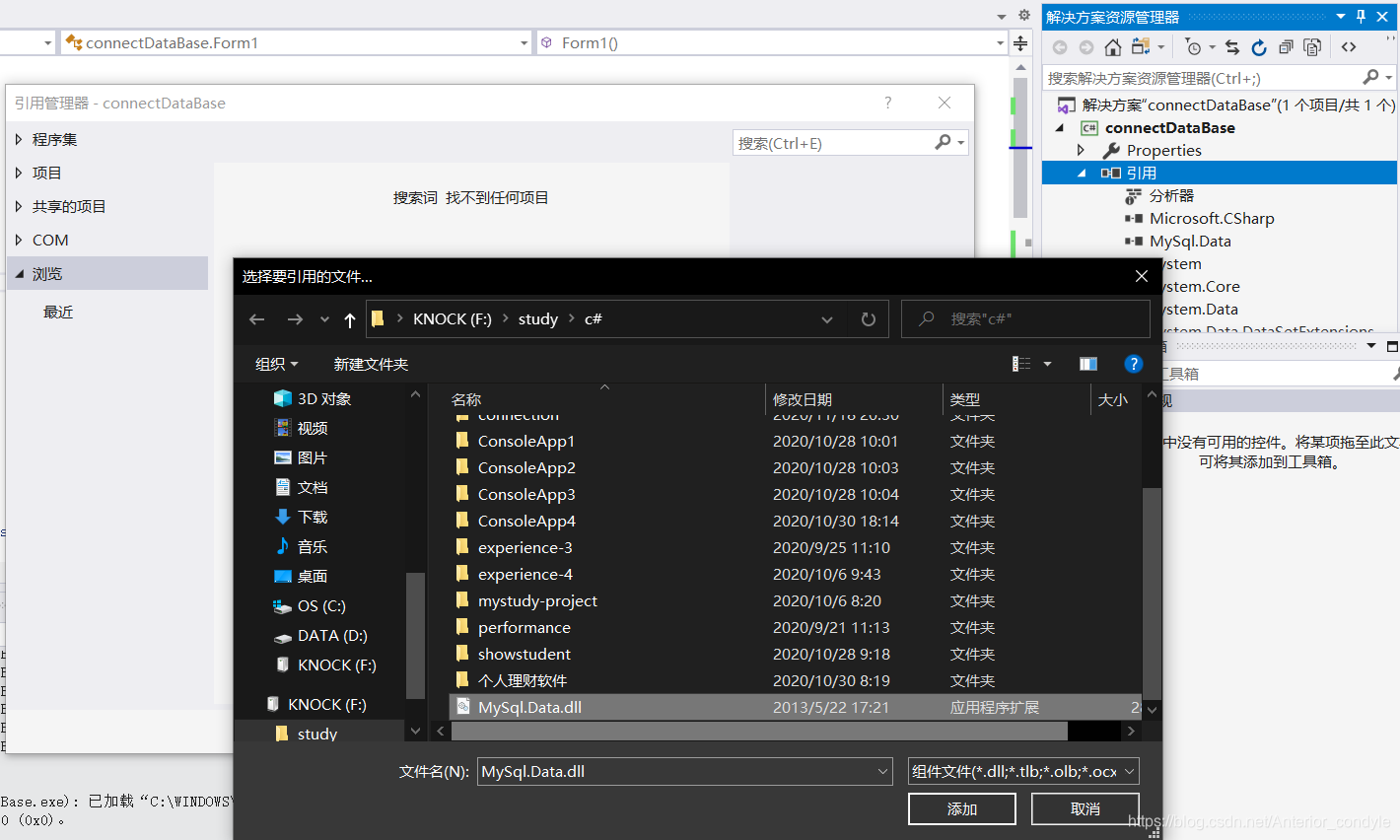The width and height of the screenshot is (1400, 840).
Task: Select Microsoft.CSharp reference in Solution Explorer
Action: [1212, 218]
